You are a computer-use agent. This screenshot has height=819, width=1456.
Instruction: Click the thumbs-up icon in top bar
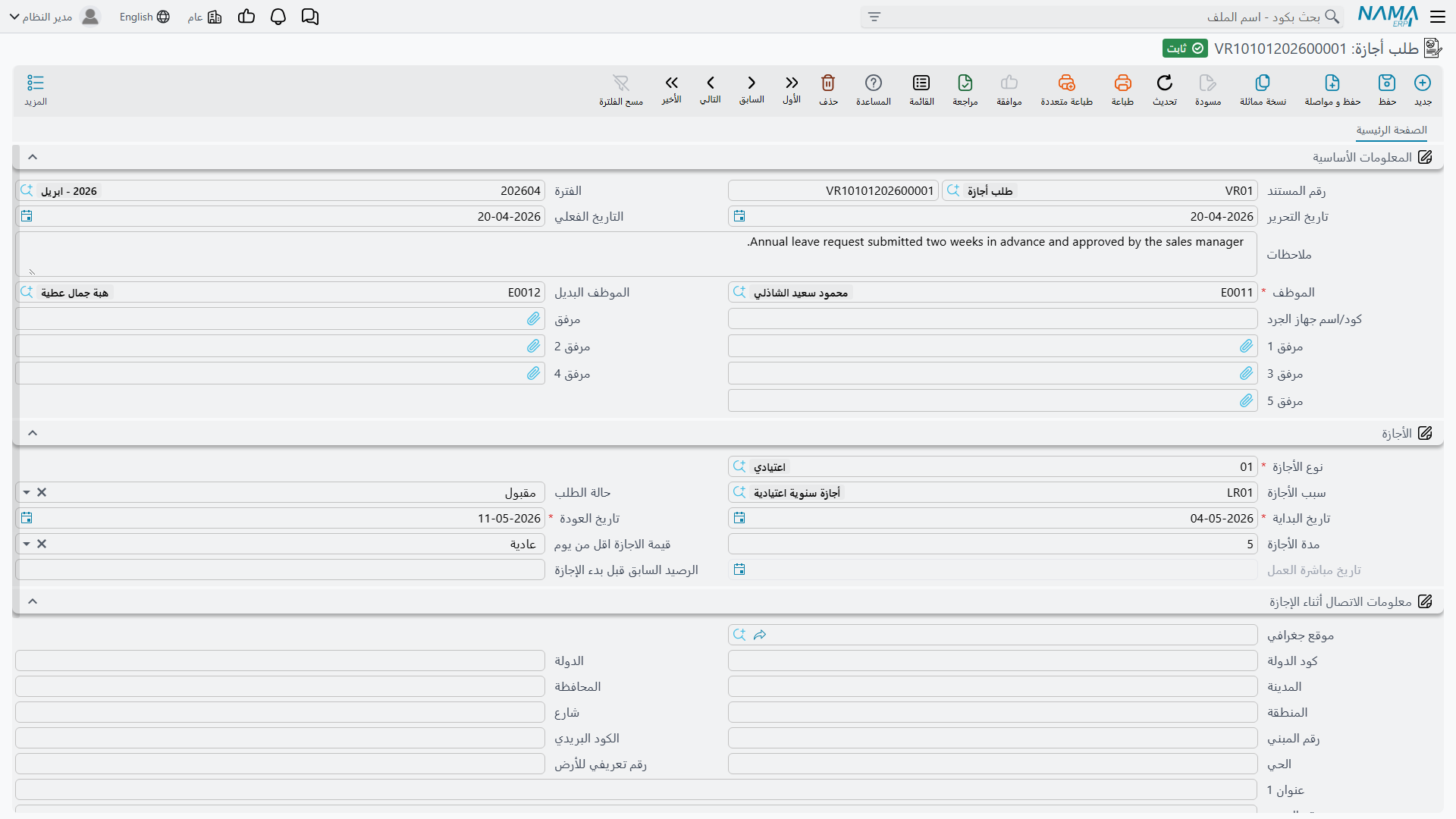pyautogui.click(x=246, y=17)
